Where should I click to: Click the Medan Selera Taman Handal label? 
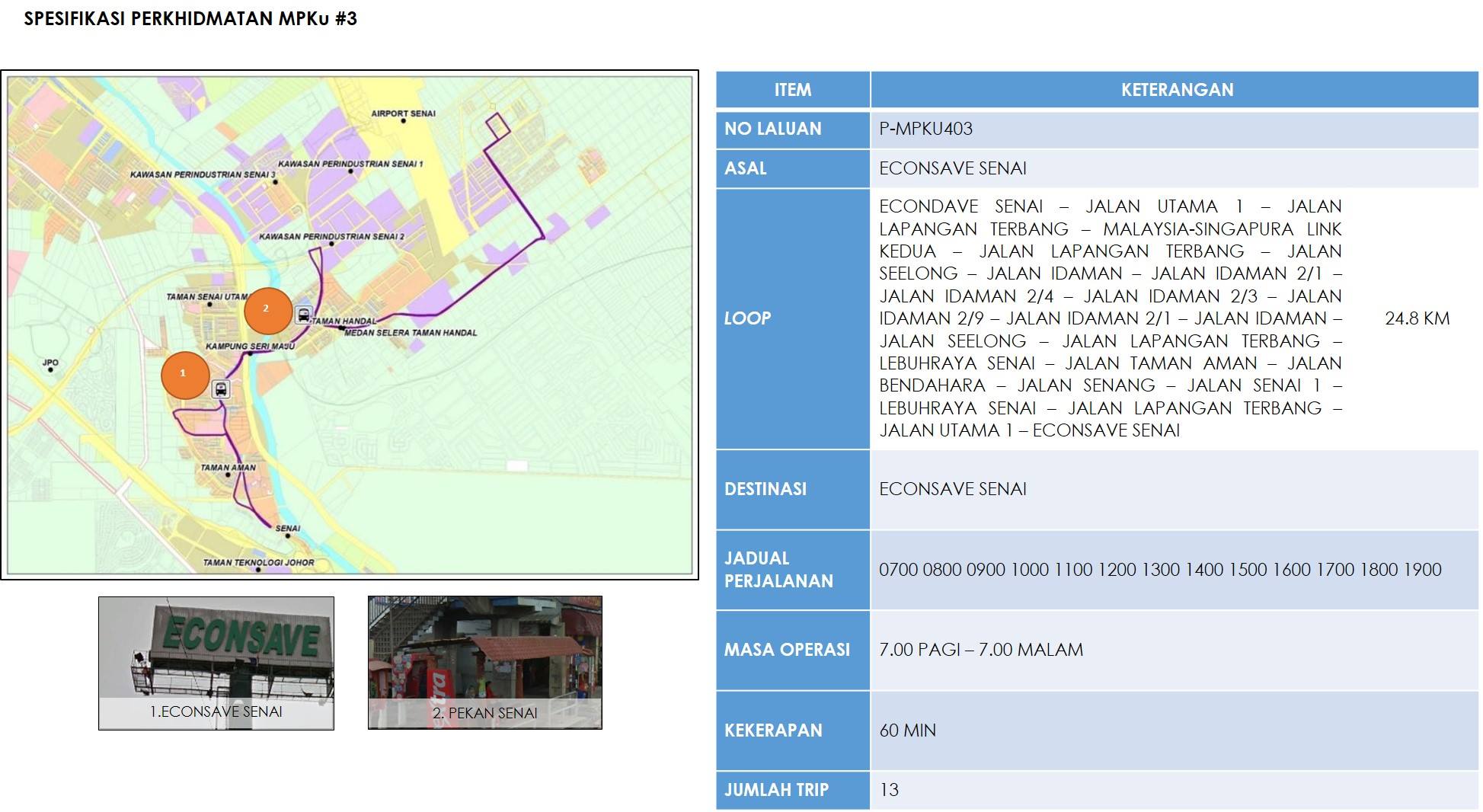411,333
